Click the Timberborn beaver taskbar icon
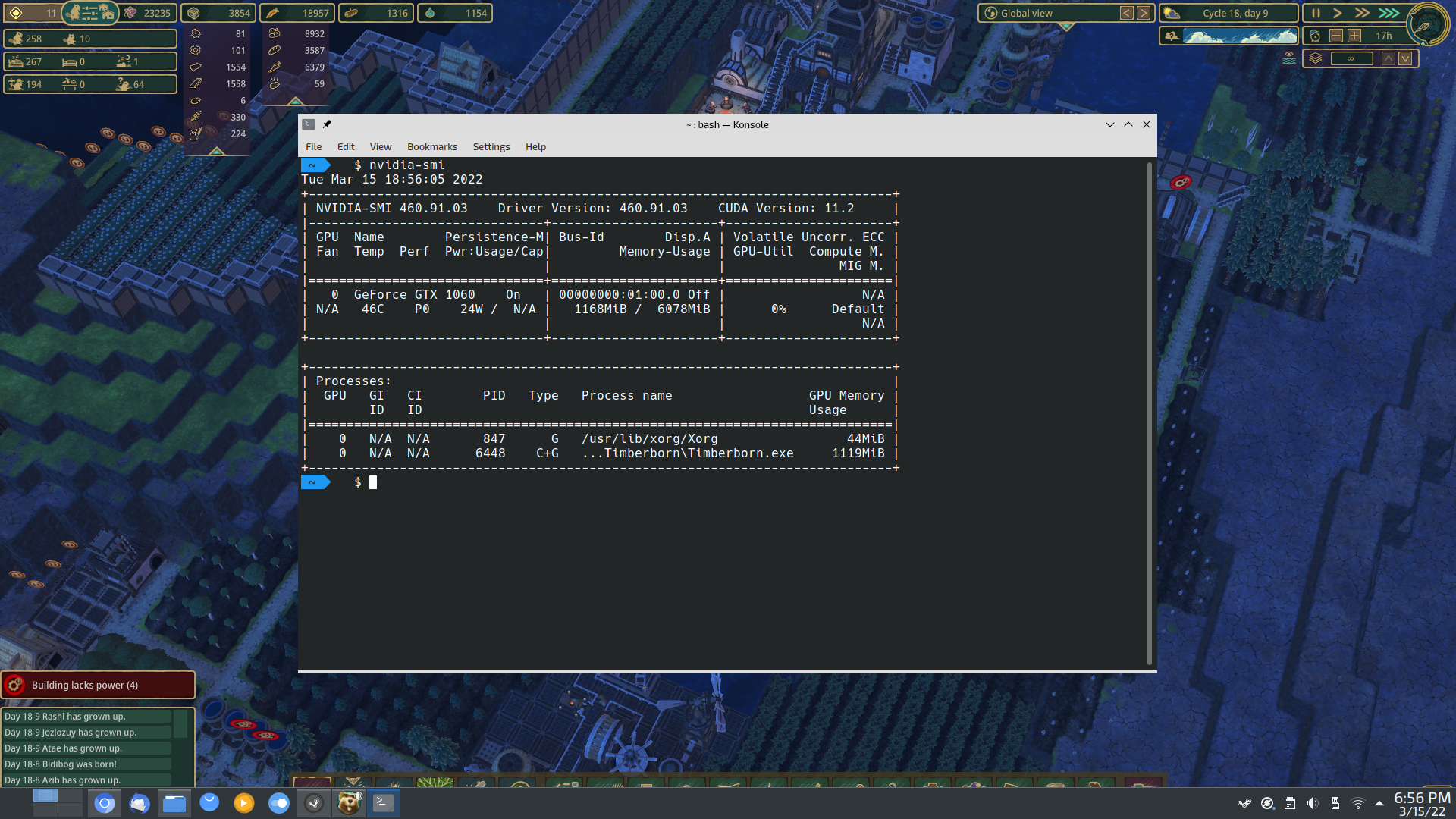 tap(349, 803)
